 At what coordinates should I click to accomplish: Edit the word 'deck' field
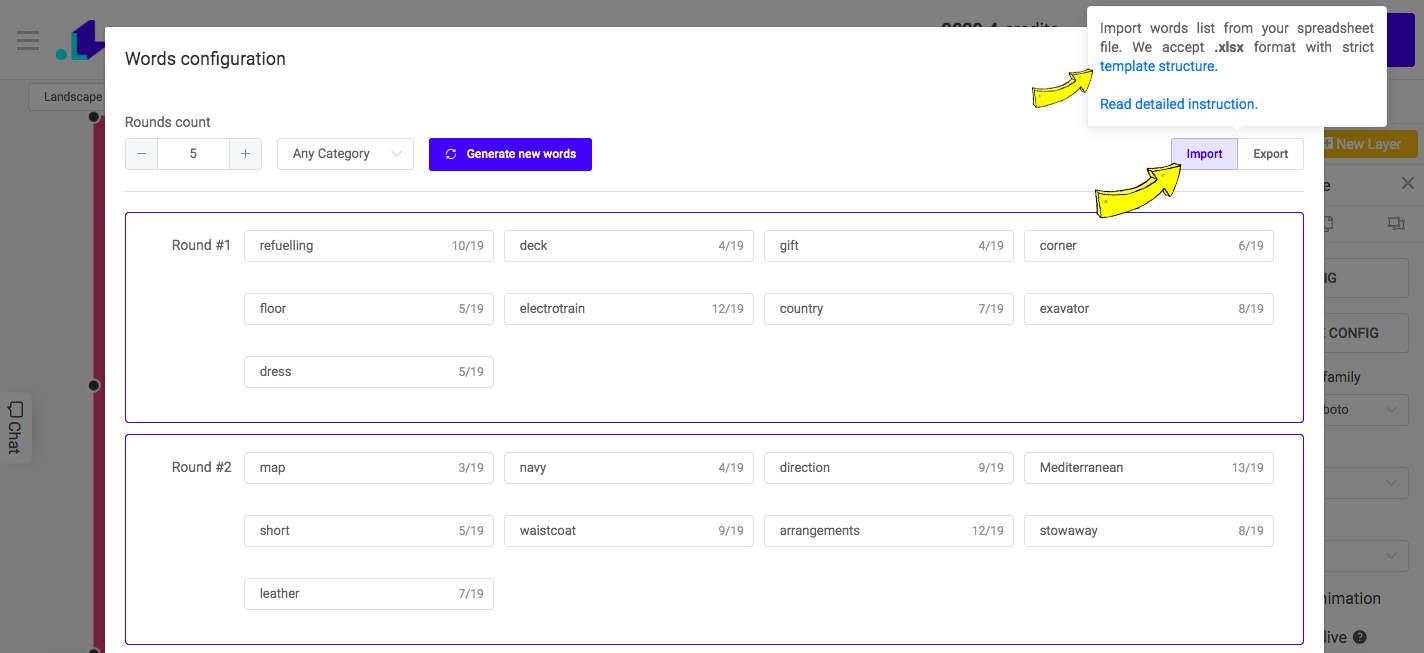point(629,246)
